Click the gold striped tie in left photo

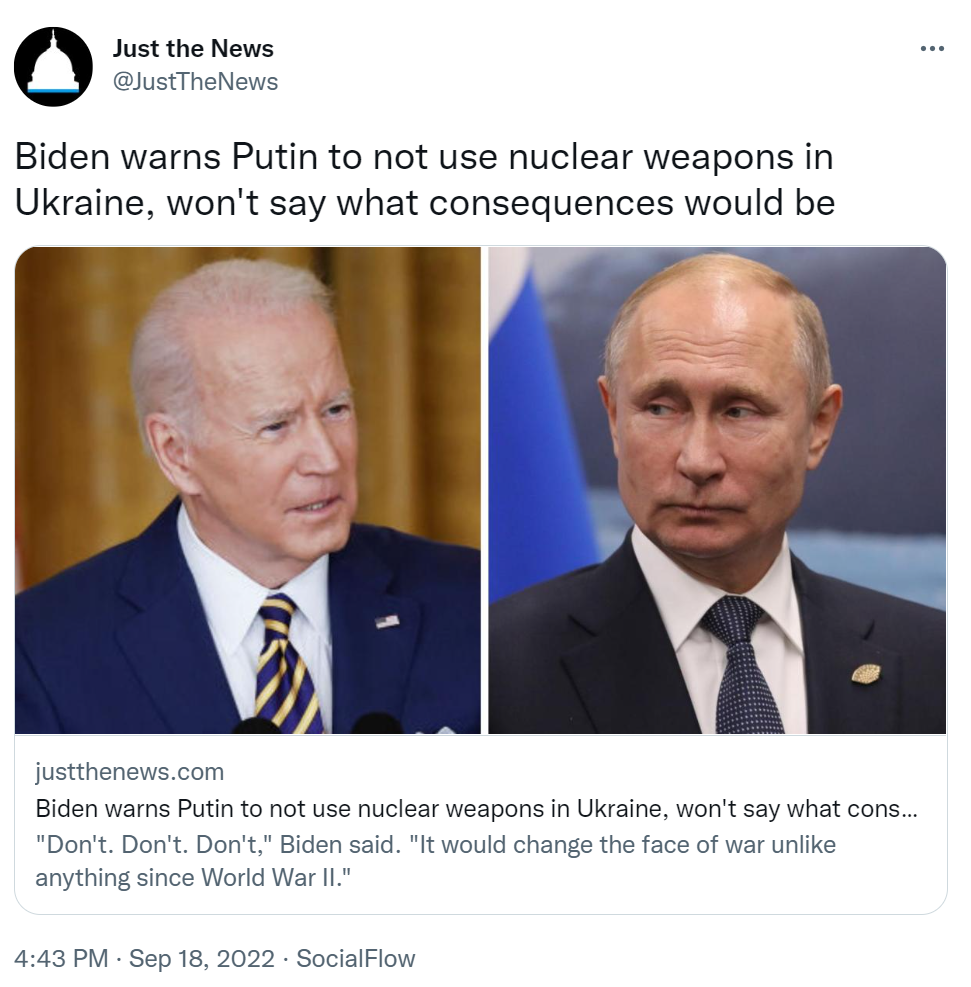click(x=286, y=664)
